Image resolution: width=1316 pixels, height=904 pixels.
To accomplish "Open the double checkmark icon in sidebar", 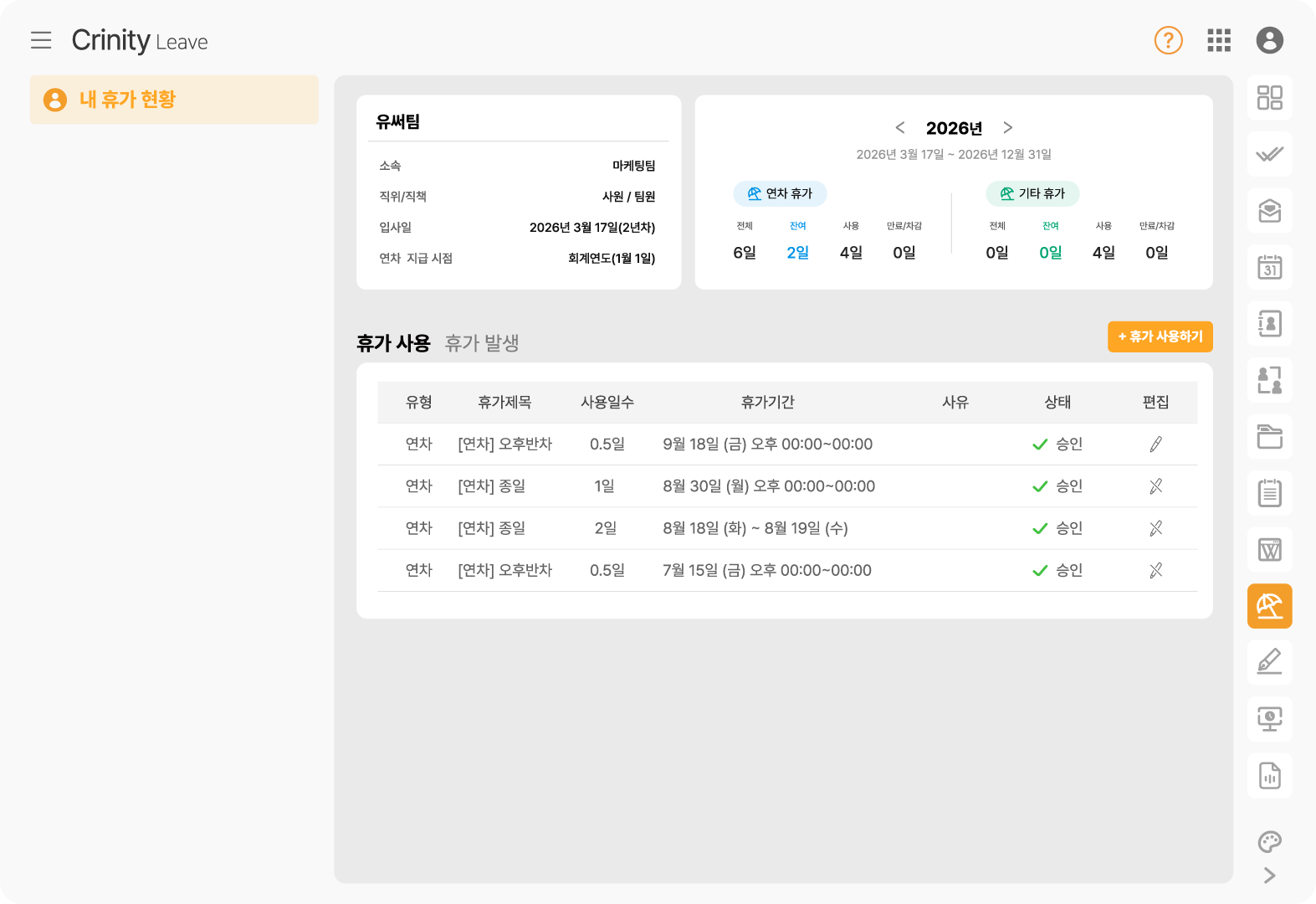I will [1269, 154].
